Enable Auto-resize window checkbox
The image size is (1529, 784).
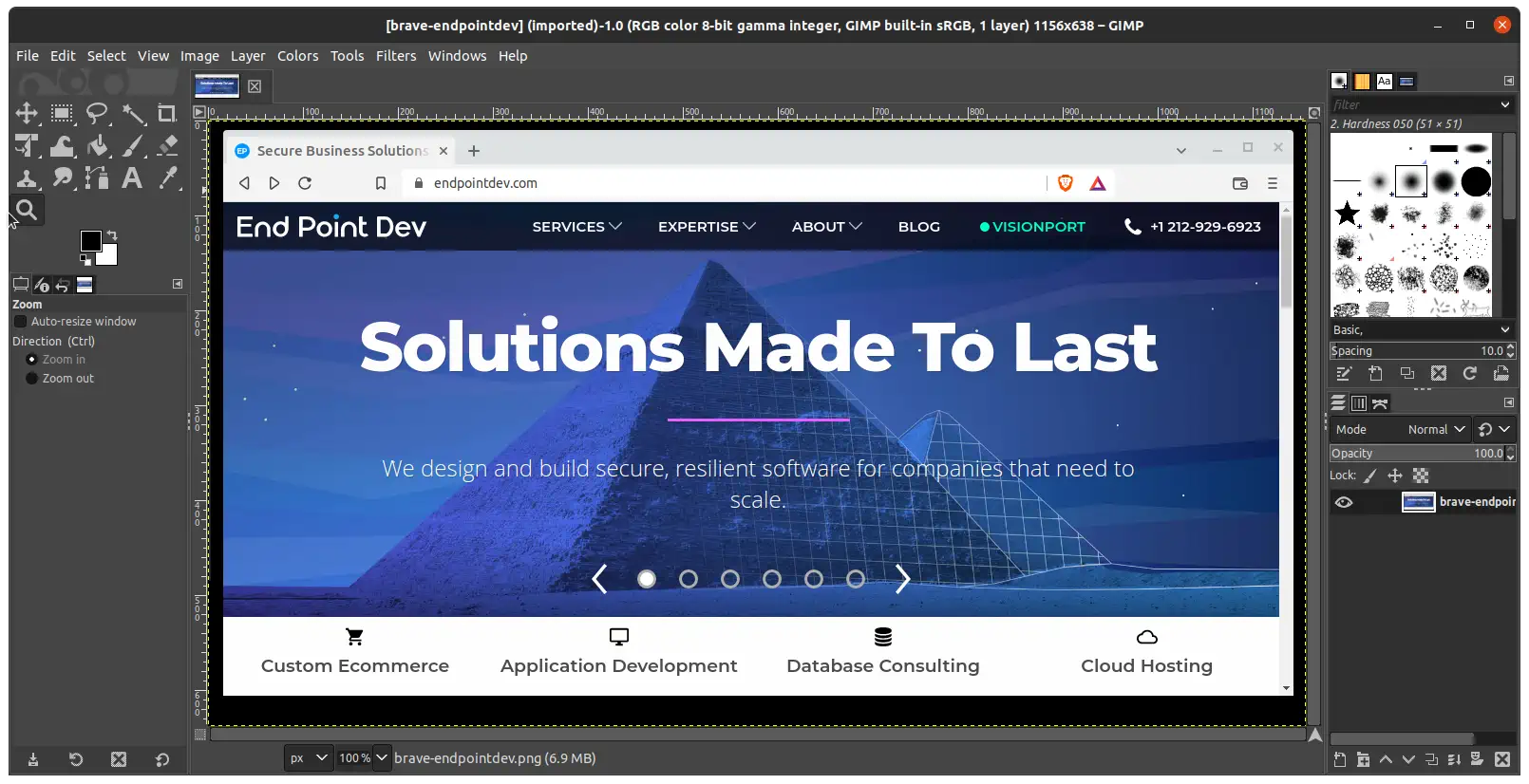20,322
